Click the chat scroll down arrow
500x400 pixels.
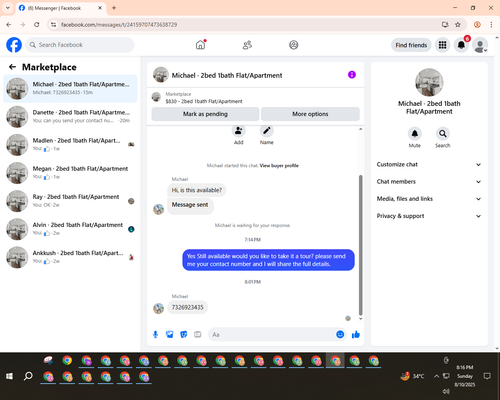[x=360, y=319]
